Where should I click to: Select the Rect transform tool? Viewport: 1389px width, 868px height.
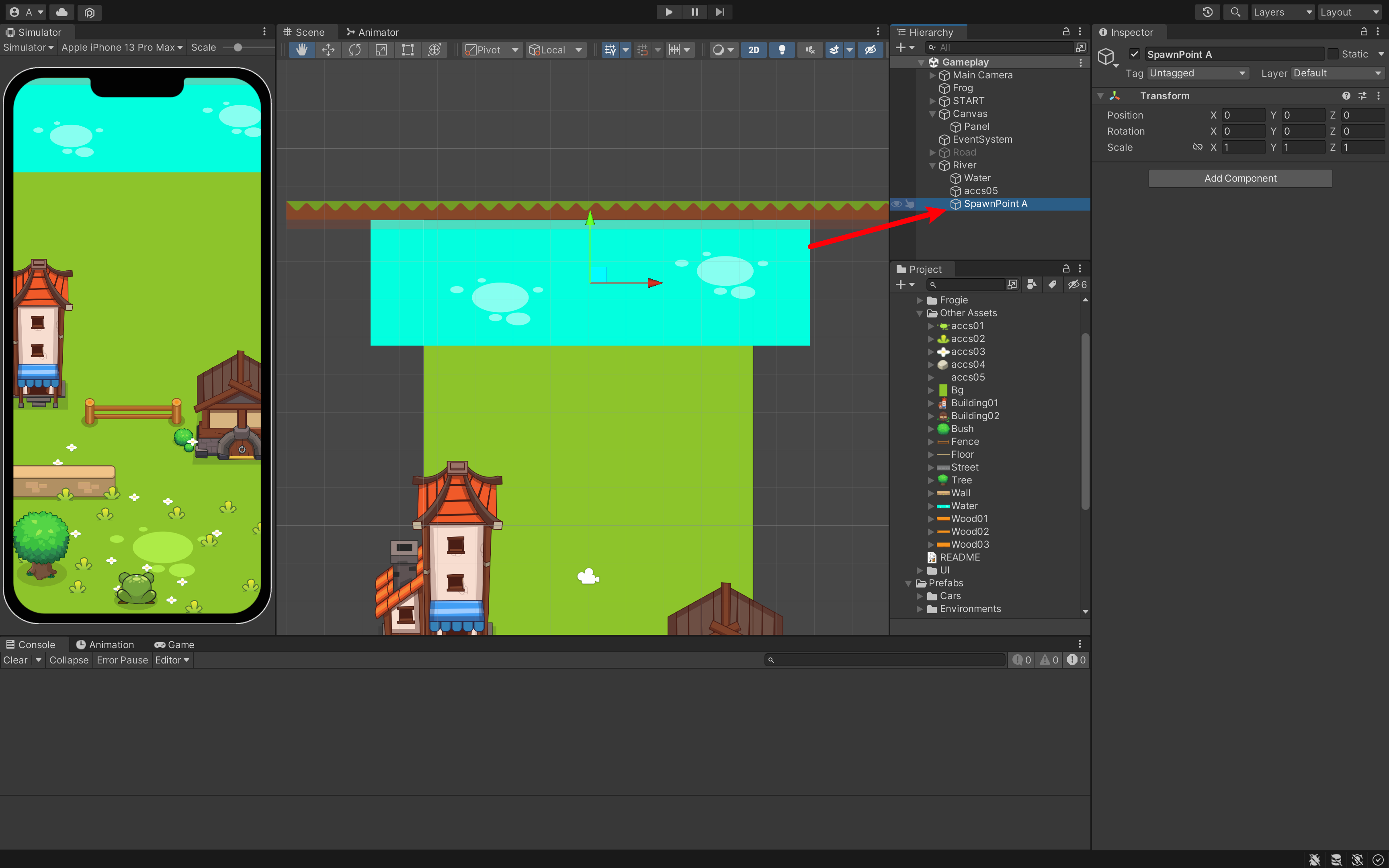coord(408,50)
